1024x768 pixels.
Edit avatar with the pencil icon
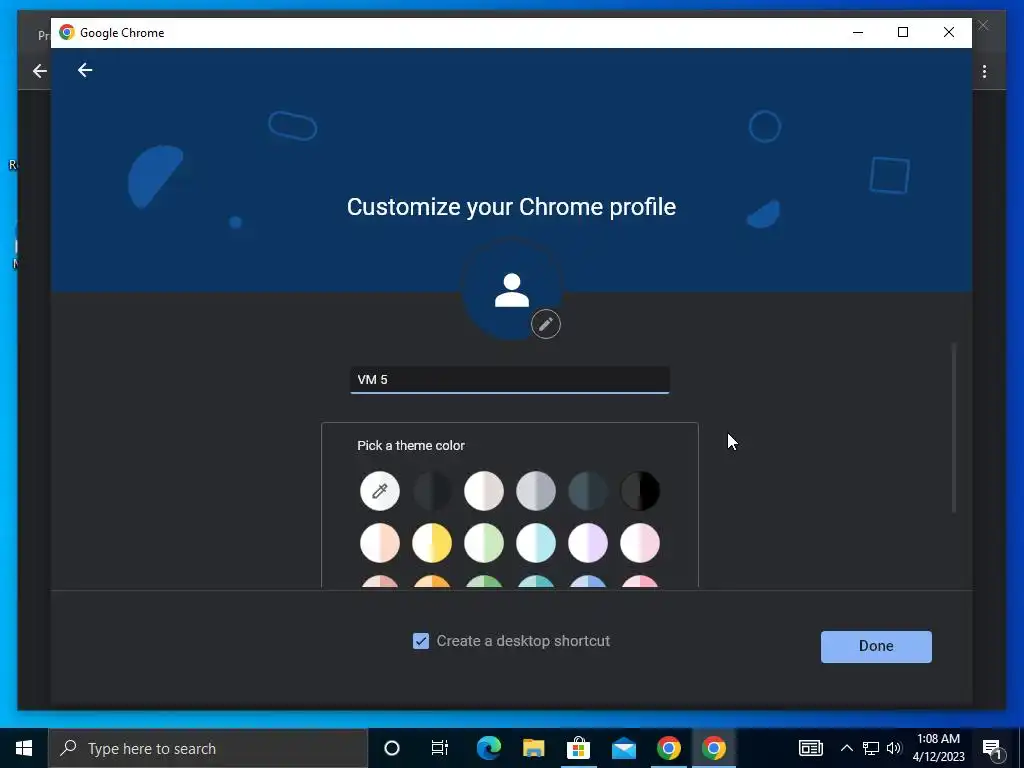[545, 324]
